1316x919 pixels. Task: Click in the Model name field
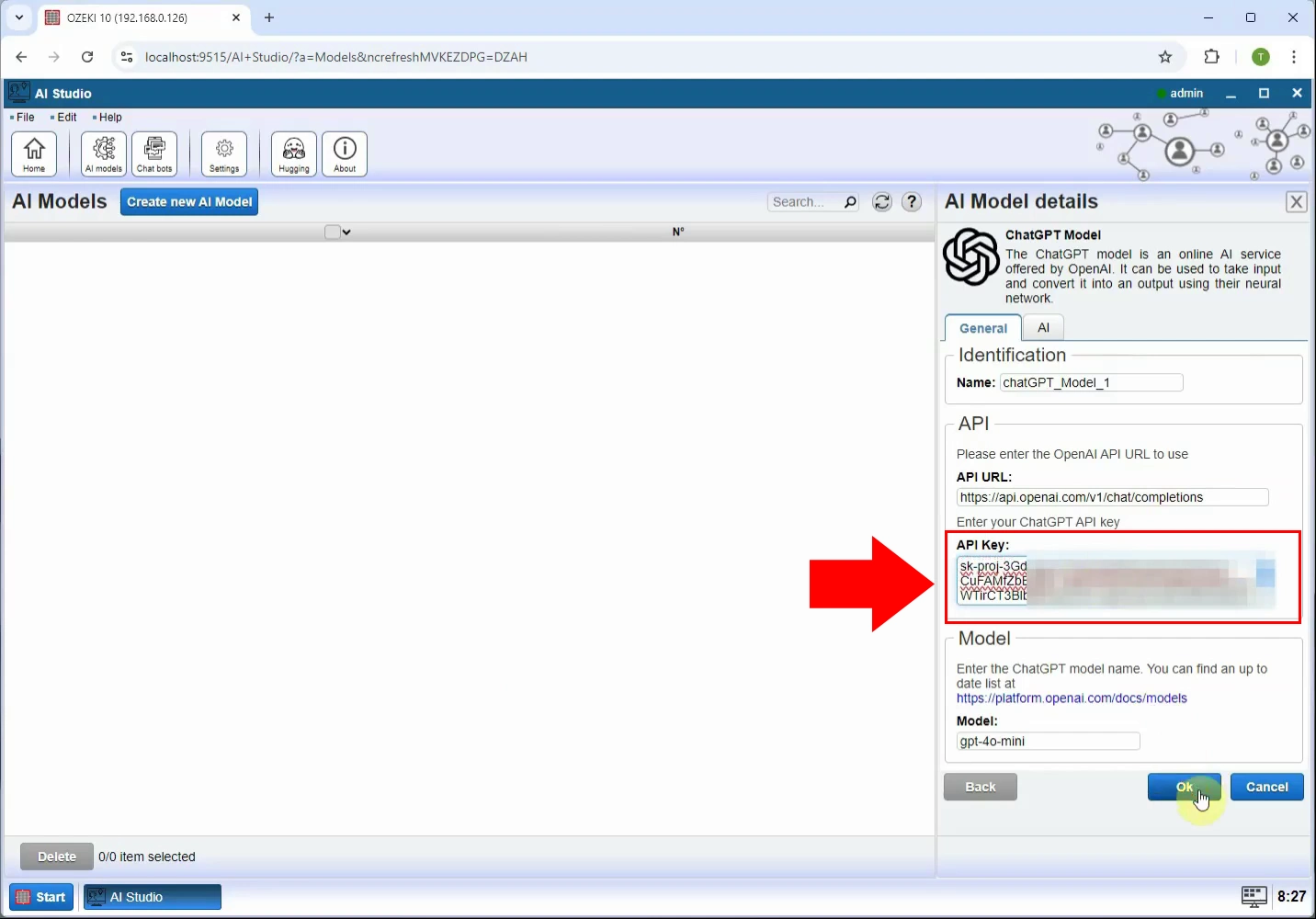tap(1048, 742)
